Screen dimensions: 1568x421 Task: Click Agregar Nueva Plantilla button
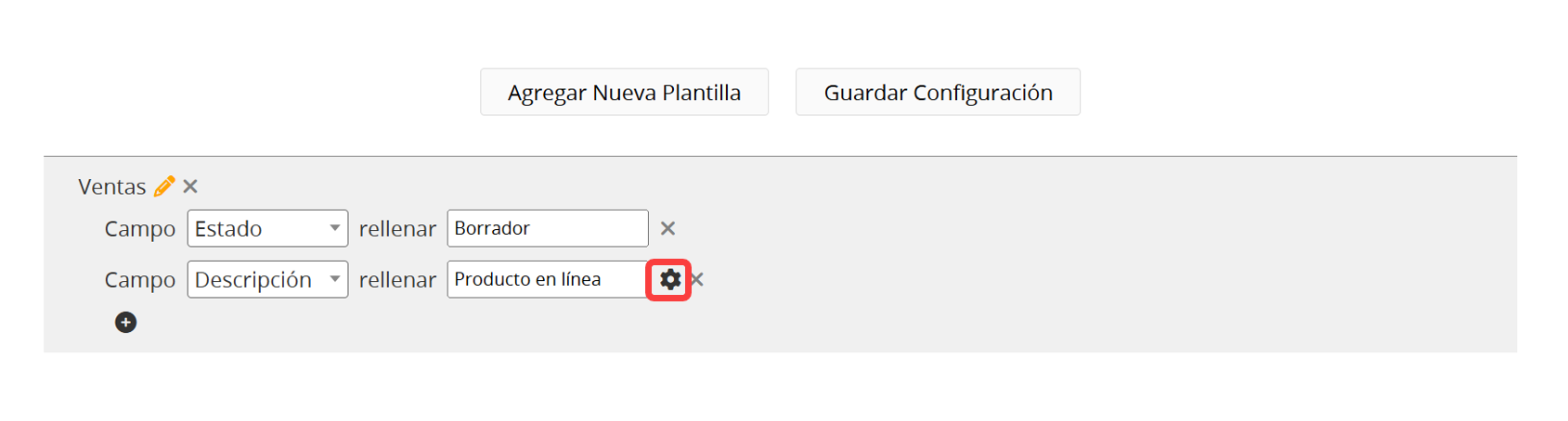(624, 92)
